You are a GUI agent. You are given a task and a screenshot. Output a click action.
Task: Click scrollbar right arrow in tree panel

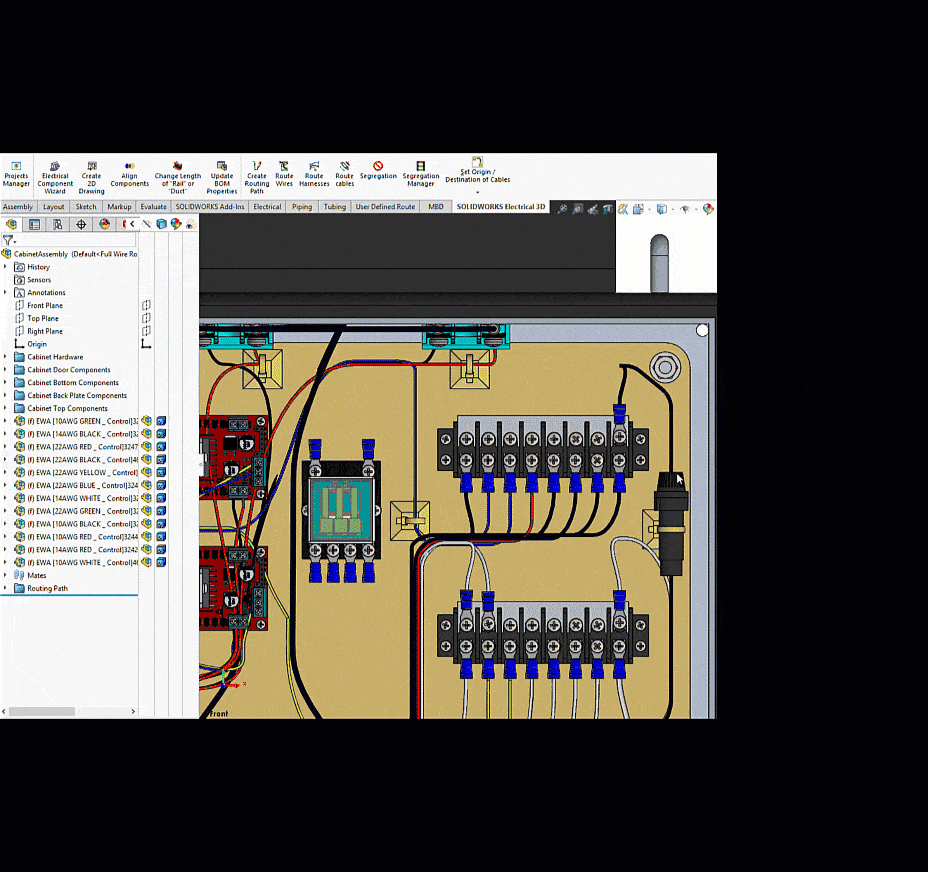pyautogui.click(x=133, y=712)
